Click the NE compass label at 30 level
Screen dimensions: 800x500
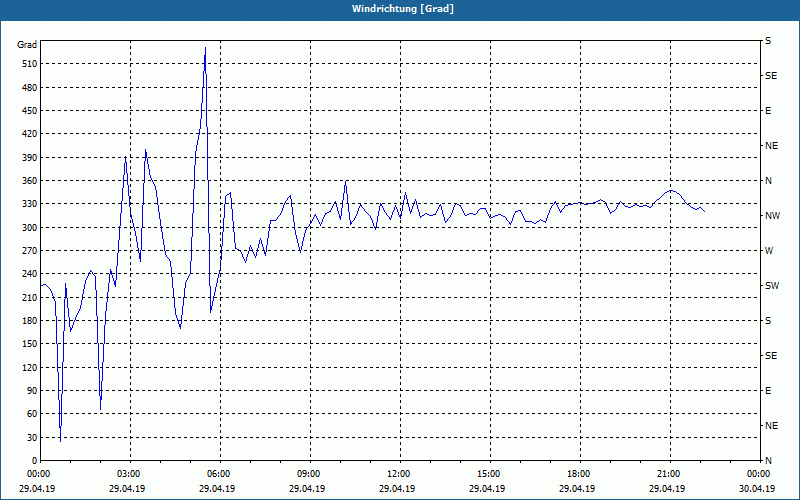tap(772, 426)
